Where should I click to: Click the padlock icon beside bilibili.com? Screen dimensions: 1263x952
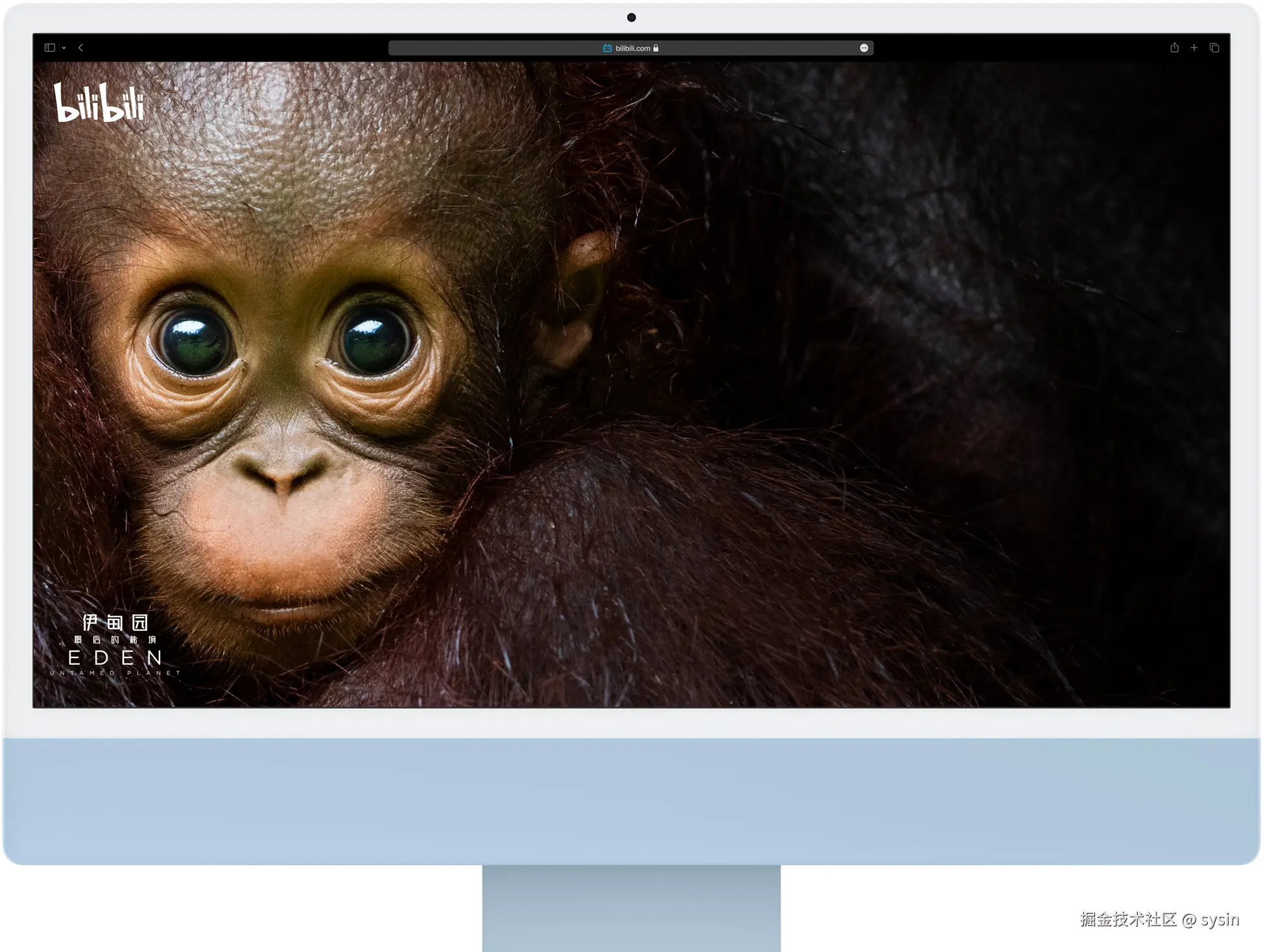coord(655,48)
